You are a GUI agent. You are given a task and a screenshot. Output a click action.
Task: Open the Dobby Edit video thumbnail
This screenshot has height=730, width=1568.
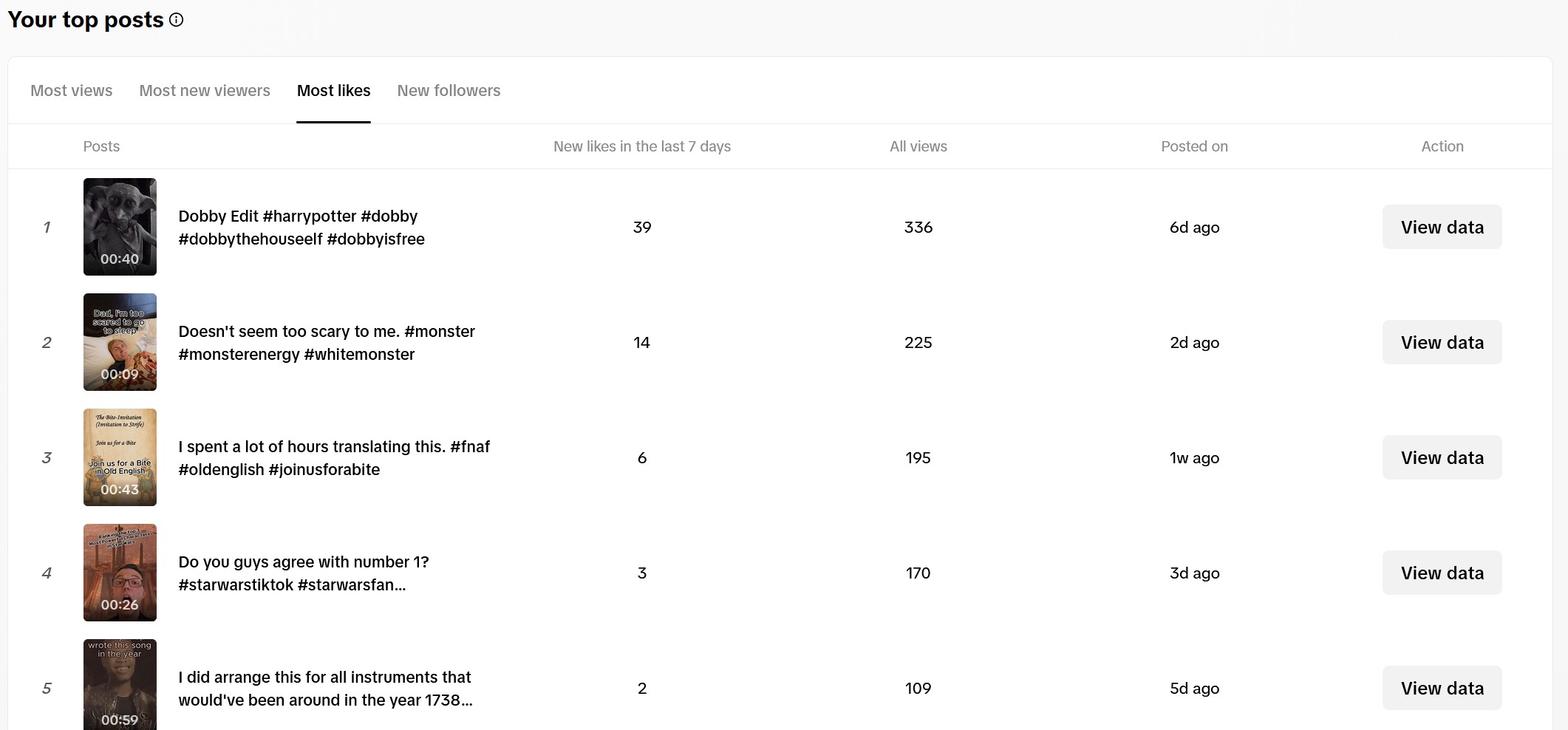click(120, 227)
